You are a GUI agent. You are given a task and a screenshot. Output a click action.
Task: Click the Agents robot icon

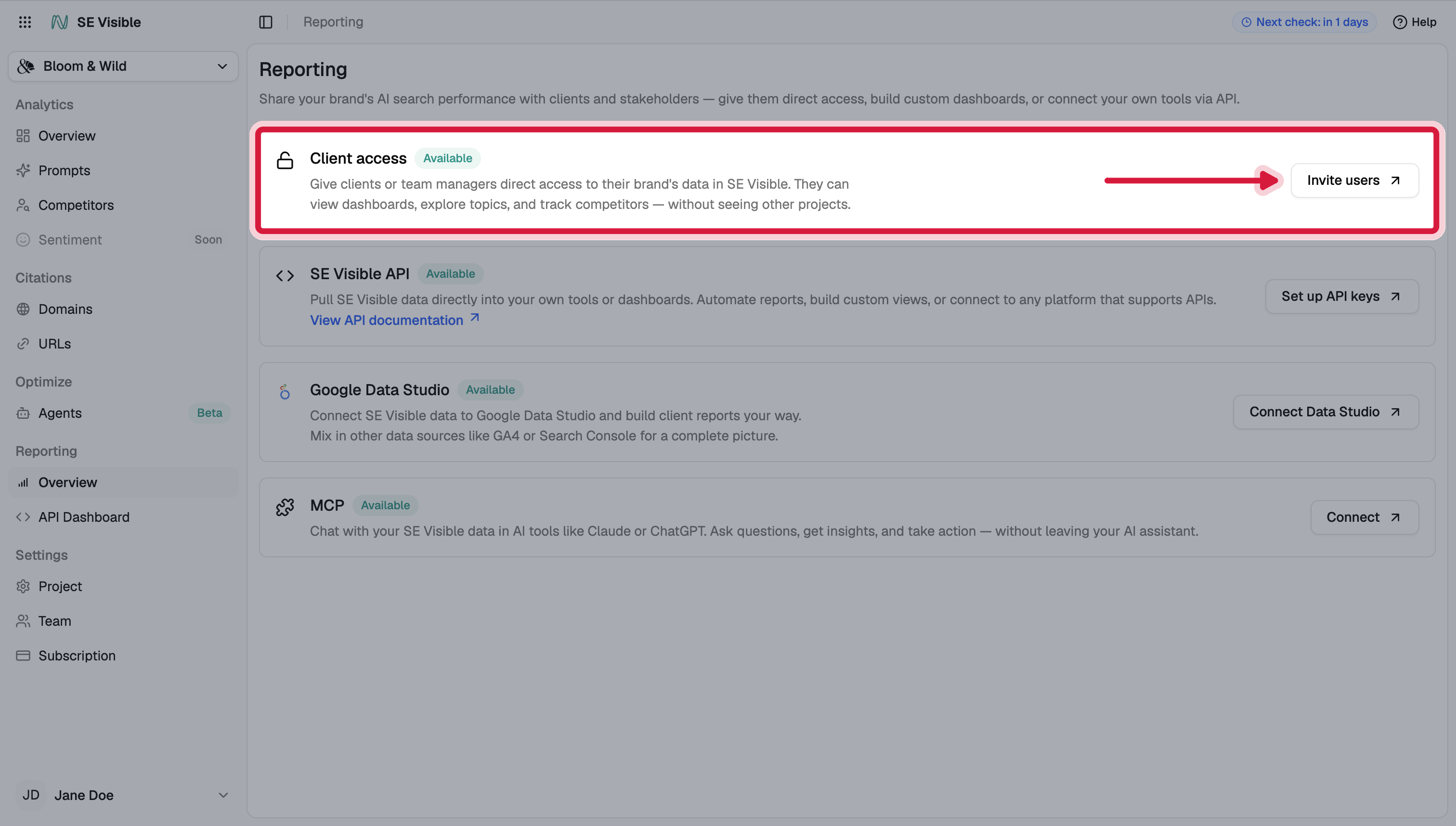coord(23,413)
